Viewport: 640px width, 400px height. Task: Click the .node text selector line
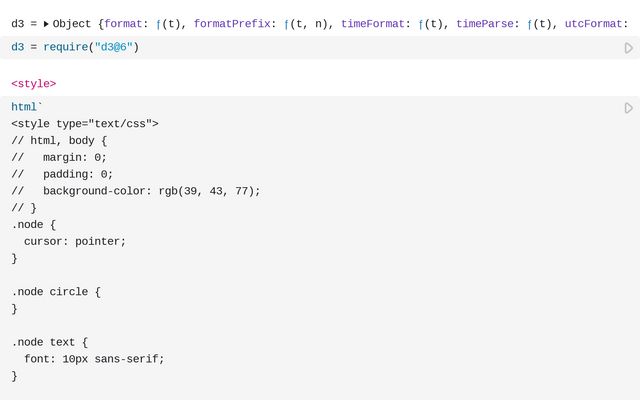tap(50, 342)
